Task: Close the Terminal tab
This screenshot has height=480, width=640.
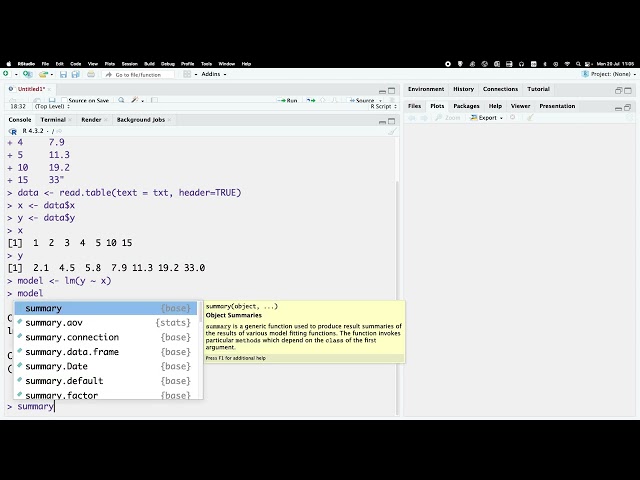Action: coord(70,120)
